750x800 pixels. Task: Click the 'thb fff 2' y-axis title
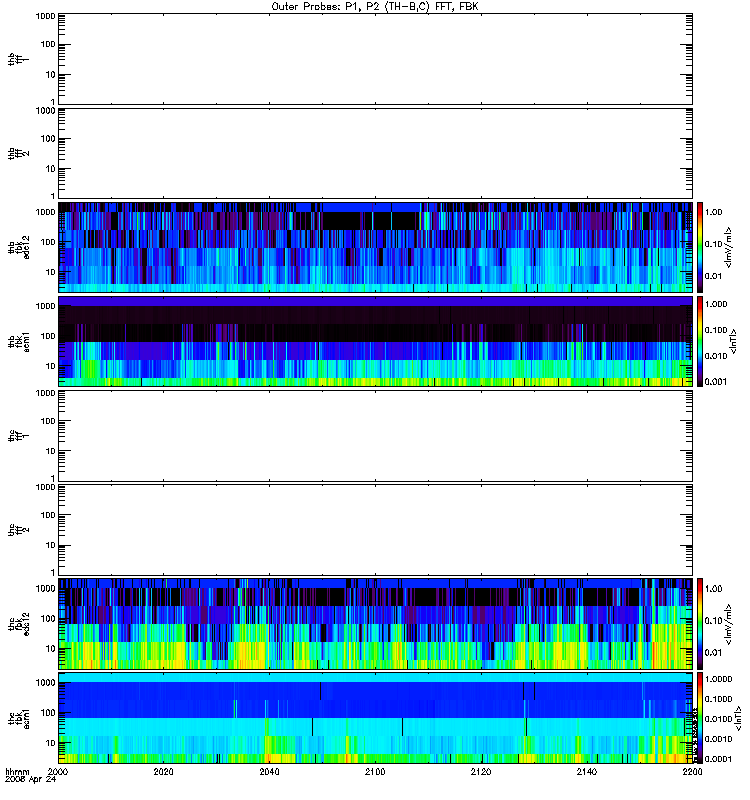(x=19, y=154)
